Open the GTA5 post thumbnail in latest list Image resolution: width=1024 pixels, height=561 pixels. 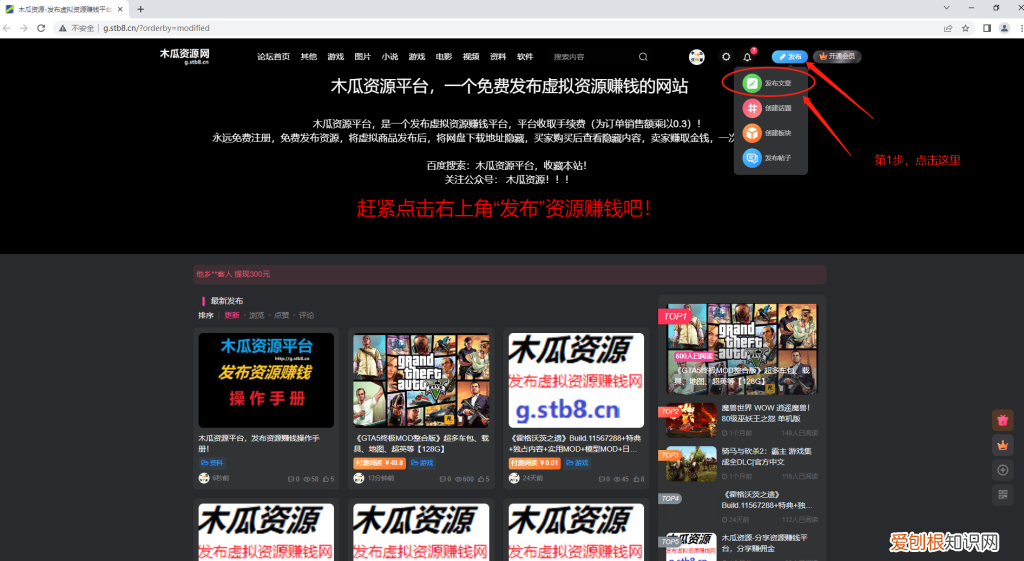click(421, 380)
